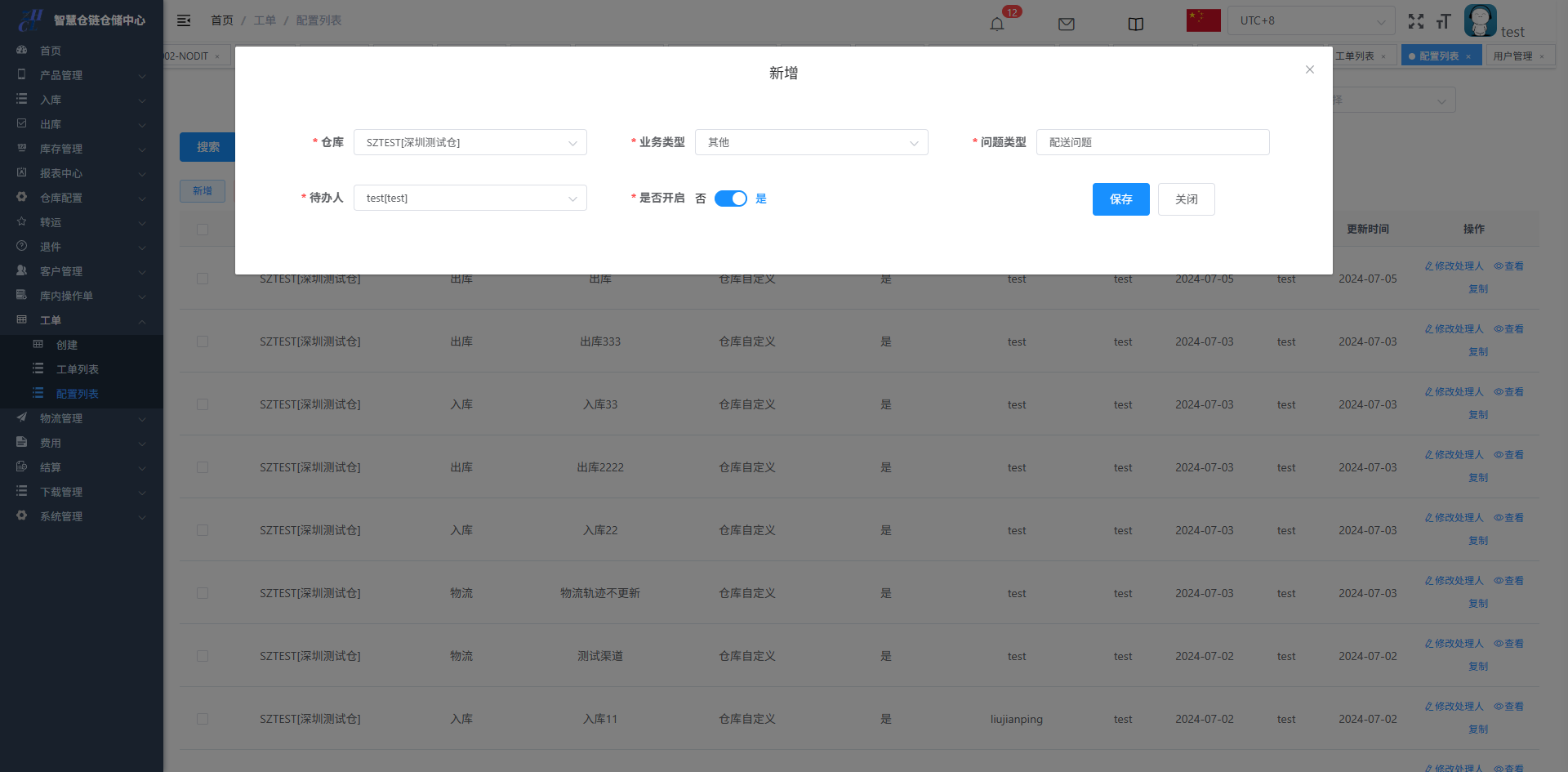Open the mail envelope icon
The image size is (1568, 772).
[x=1066, y=24]
